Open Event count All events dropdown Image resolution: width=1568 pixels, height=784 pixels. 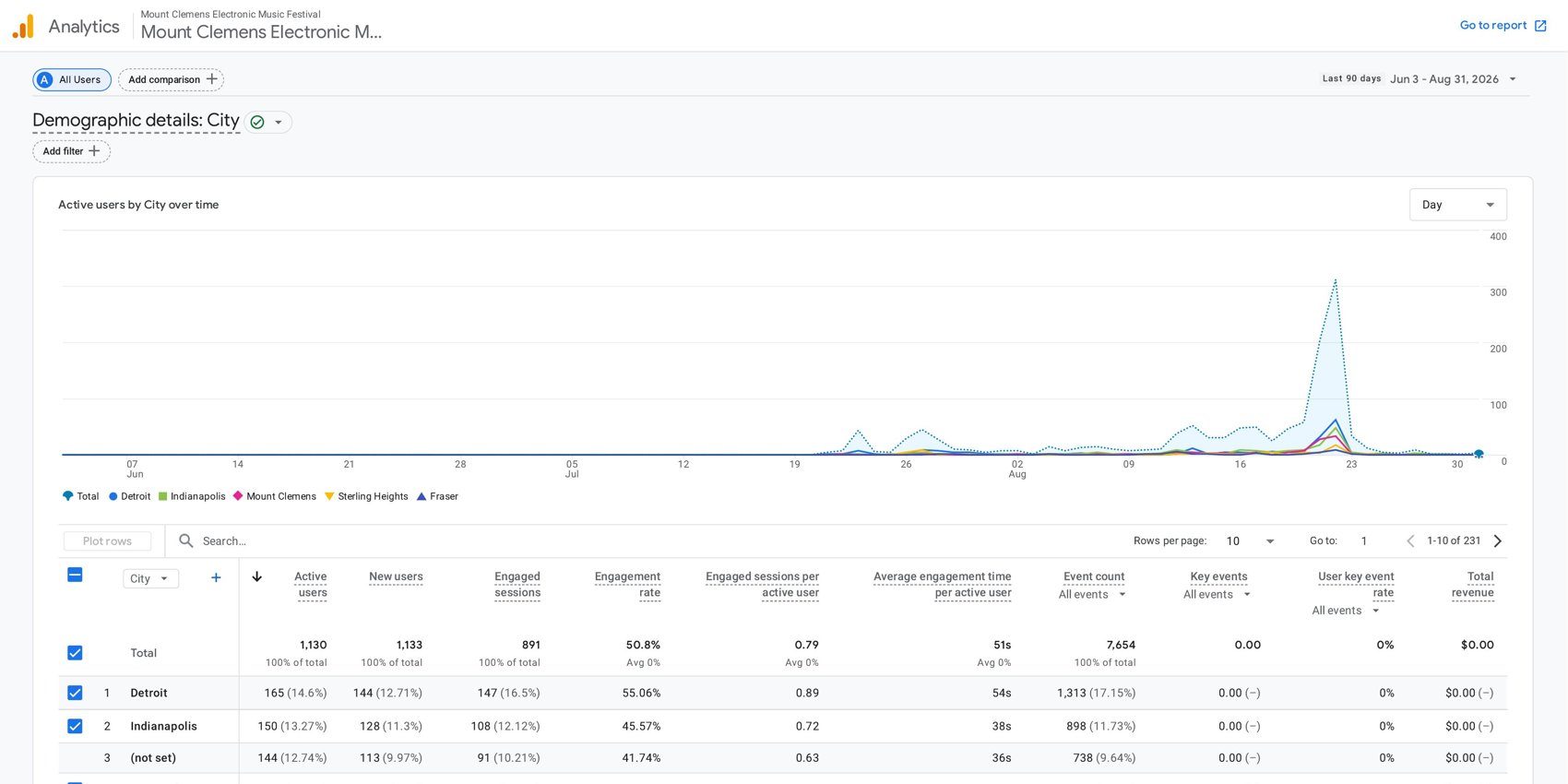1093,595
